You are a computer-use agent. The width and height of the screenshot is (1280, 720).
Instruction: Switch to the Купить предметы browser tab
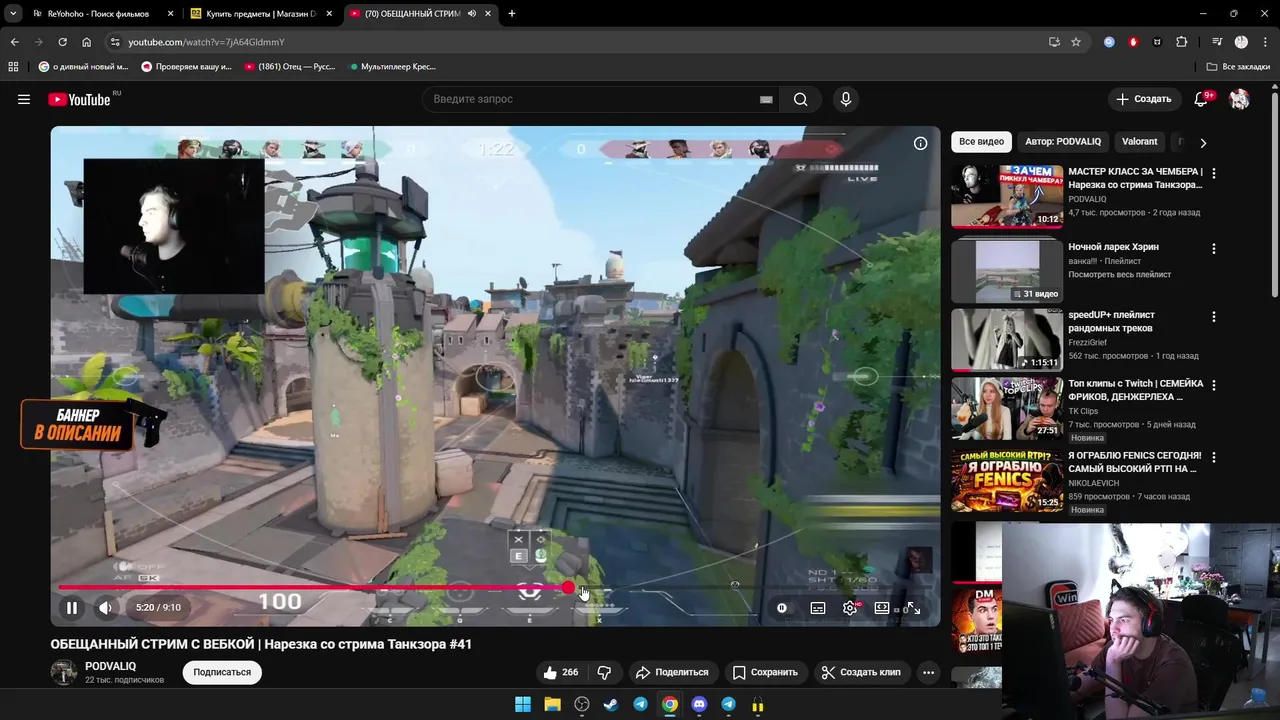(261, 14)
